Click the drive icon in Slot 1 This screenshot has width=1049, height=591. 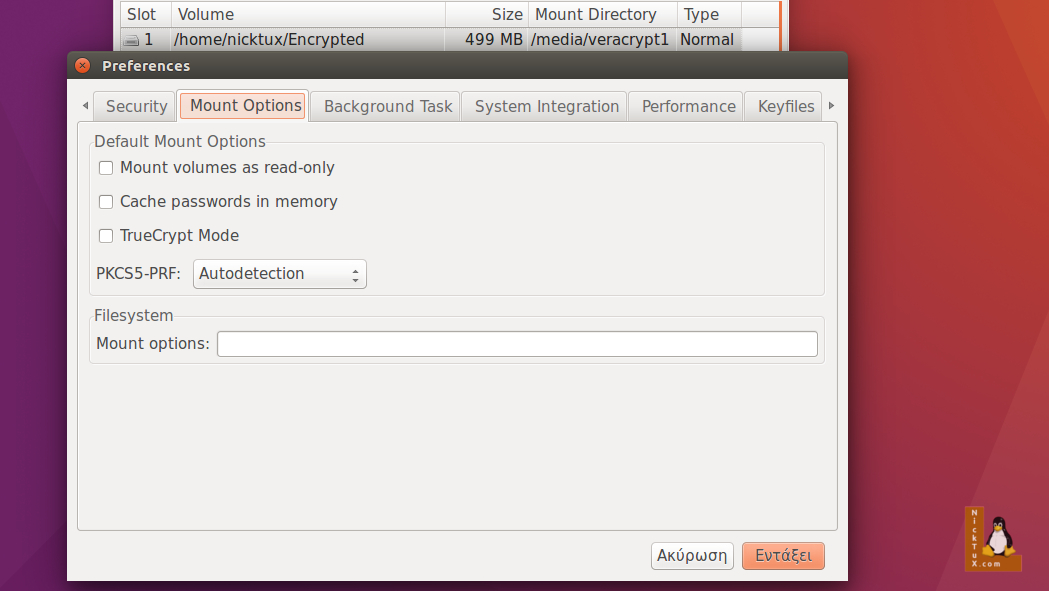point(131,41)
